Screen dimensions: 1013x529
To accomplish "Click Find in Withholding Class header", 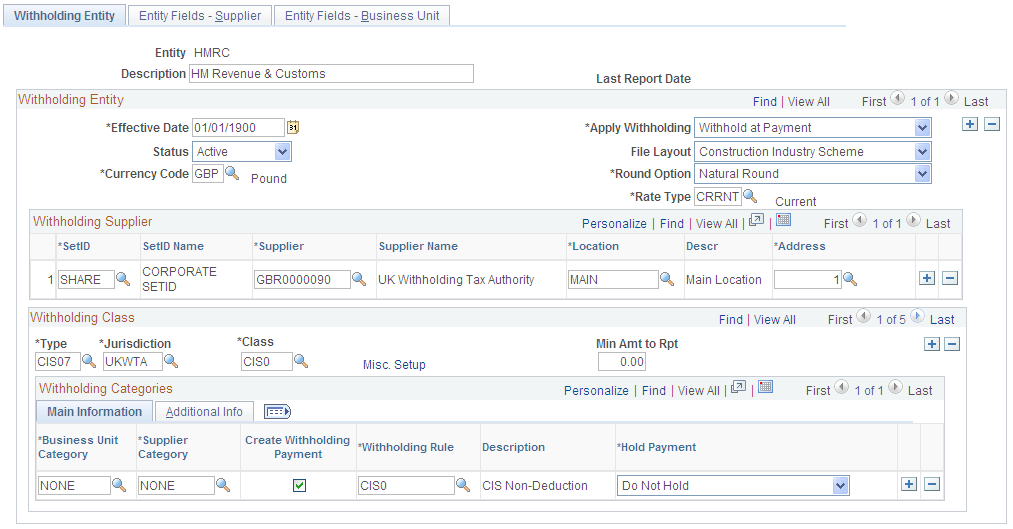I will click(731, 319).
